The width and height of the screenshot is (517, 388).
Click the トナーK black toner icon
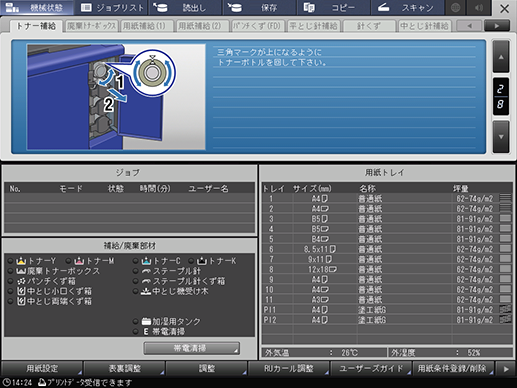pos(202,261)
